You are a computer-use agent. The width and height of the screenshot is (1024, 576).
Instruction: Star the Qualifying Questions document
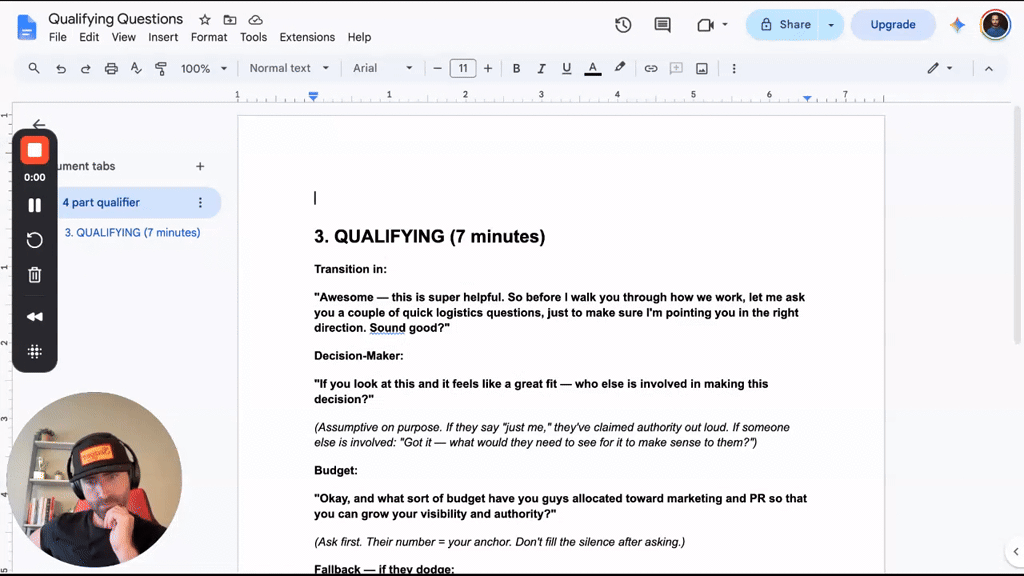(x=204, y=20)
